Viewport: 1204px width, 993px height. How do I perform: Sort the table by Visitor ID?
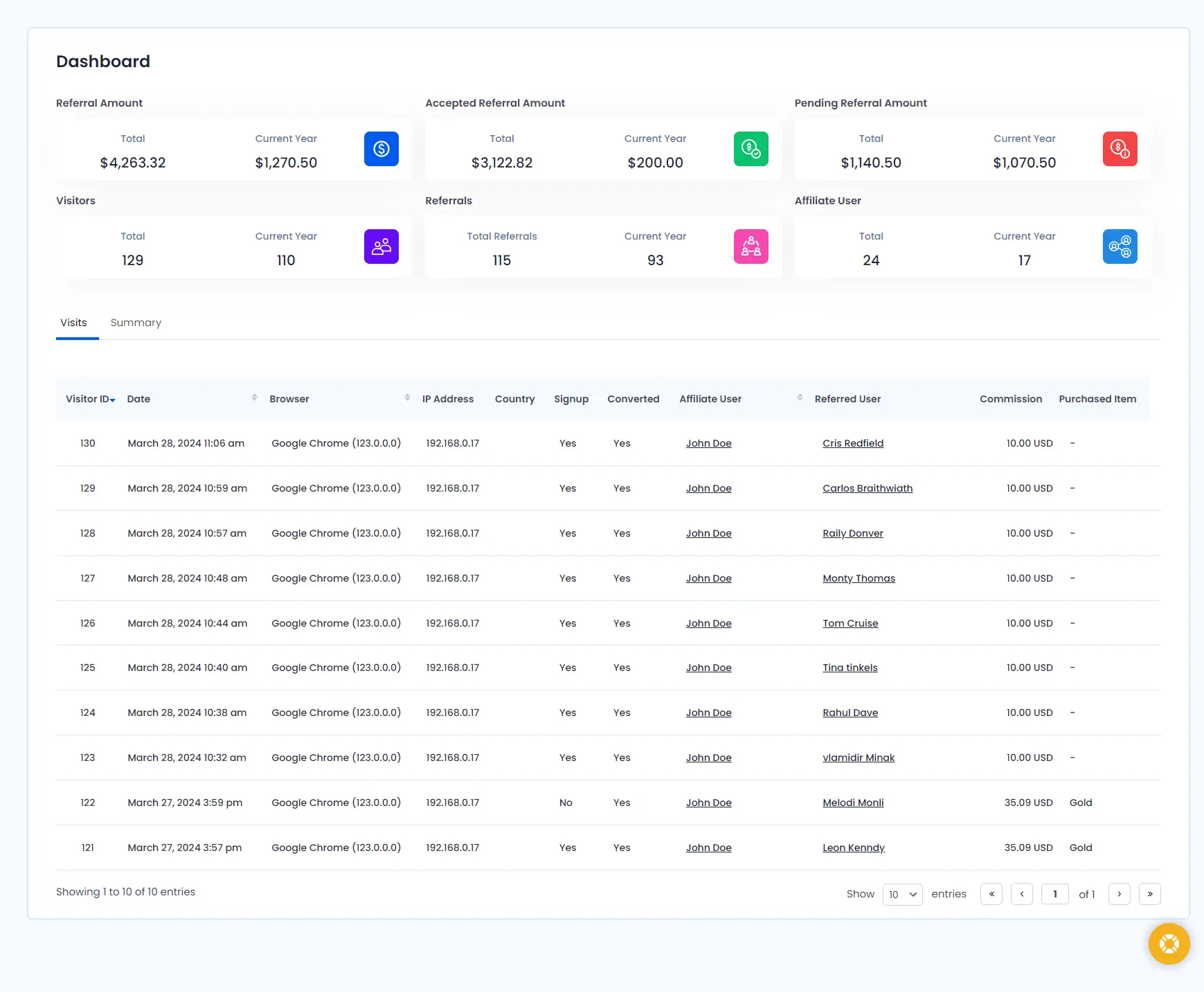click(x=90, y=399)
